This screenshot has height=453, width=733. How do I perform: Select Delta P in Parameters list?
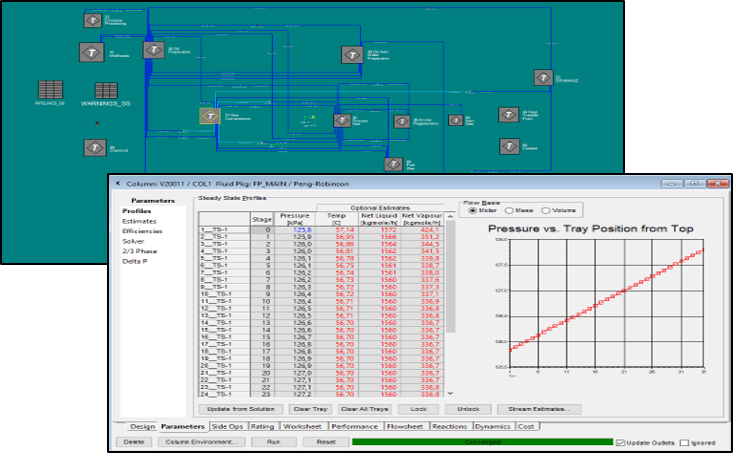click(135, 262)
